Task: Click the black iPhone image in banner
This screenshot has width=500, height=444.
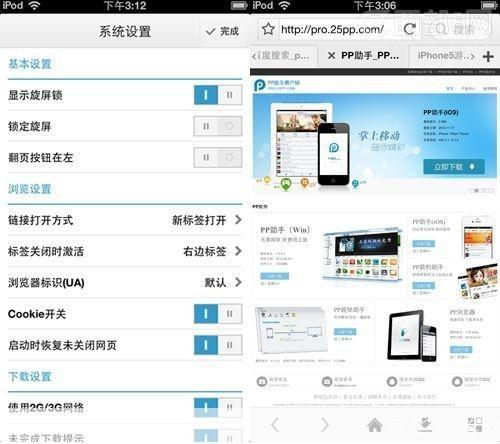Action: tap(334, 154)
